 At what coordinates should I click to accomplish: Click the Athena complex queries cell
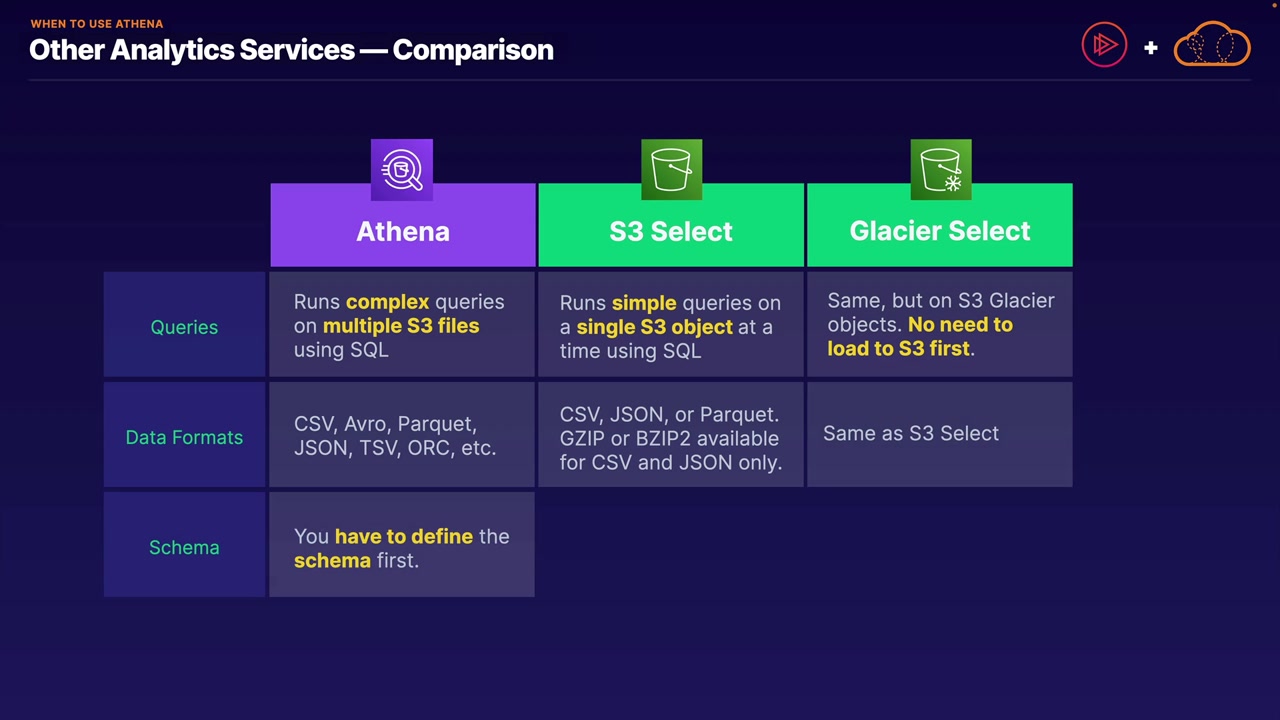click(402, 326)
